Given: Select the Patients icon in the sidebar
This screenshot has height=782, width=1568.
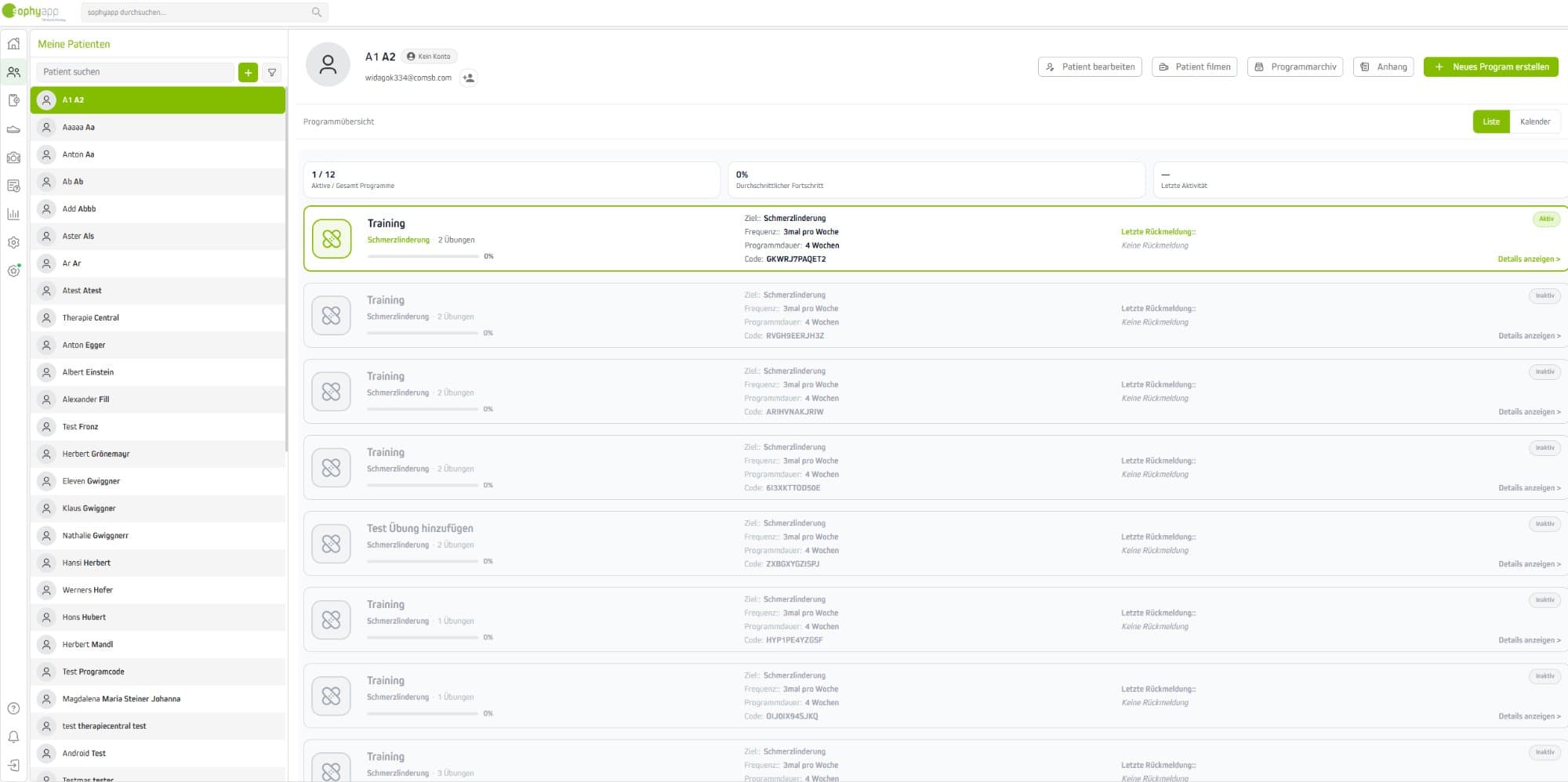Looking at the screenshot, I should (13, 72).
